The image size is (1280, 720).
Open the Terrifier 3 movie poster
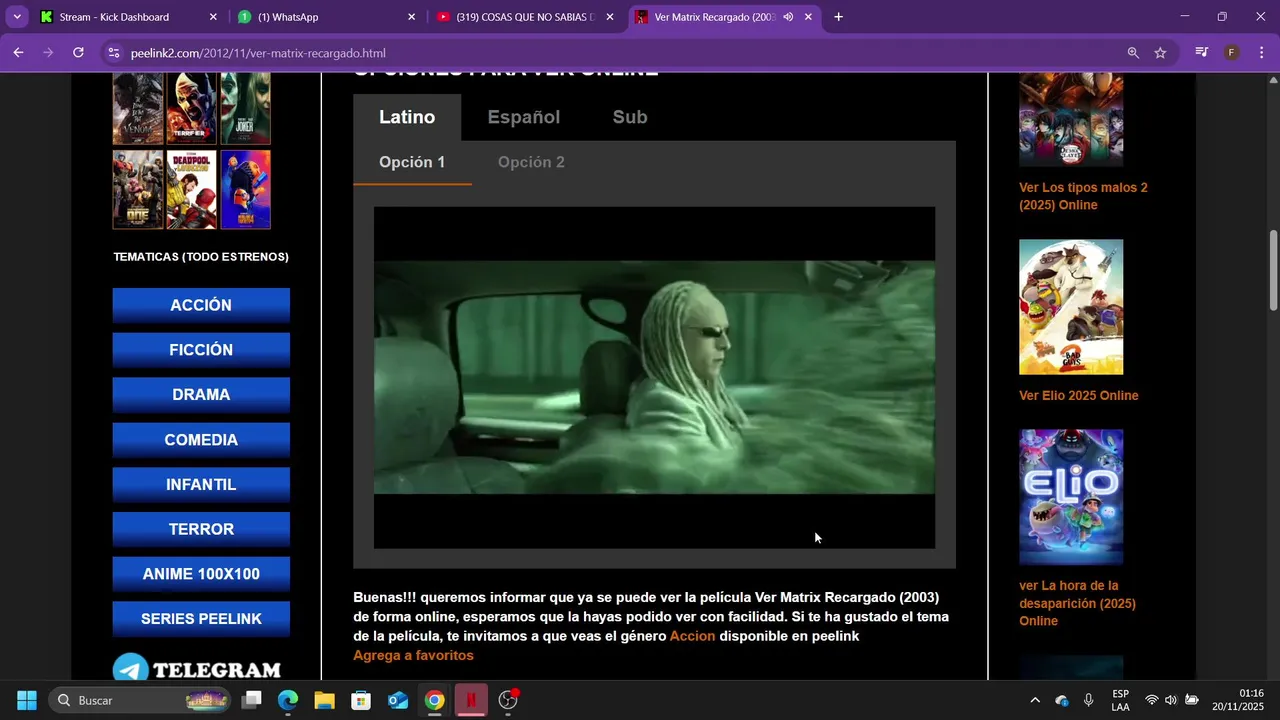[191, 108]
